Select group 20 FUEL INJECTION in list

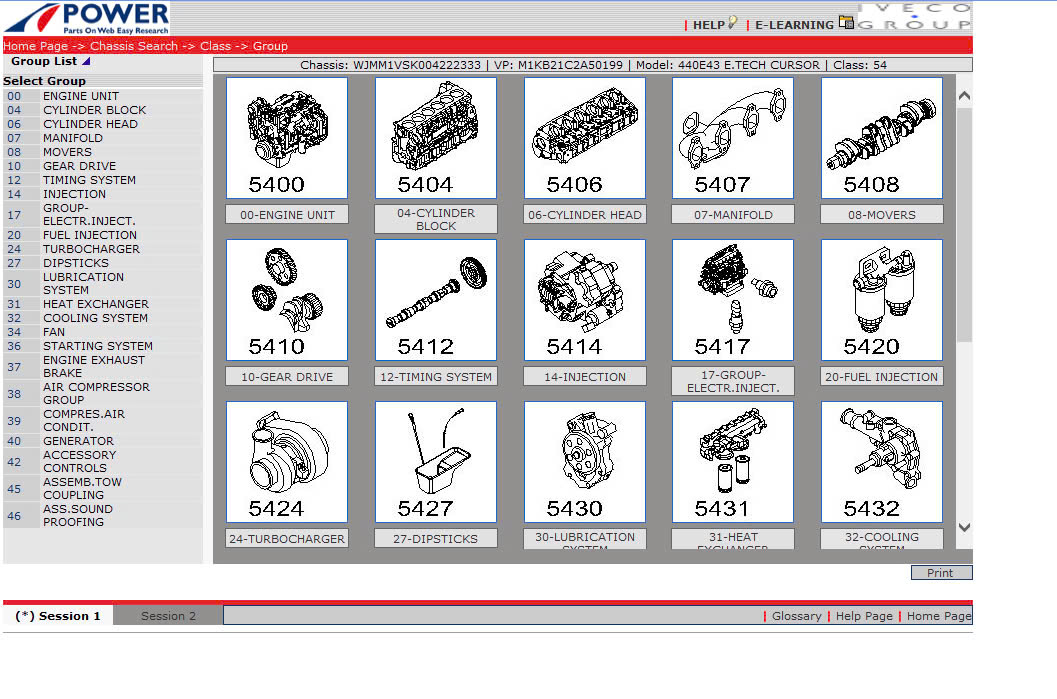tap(102, 235)
